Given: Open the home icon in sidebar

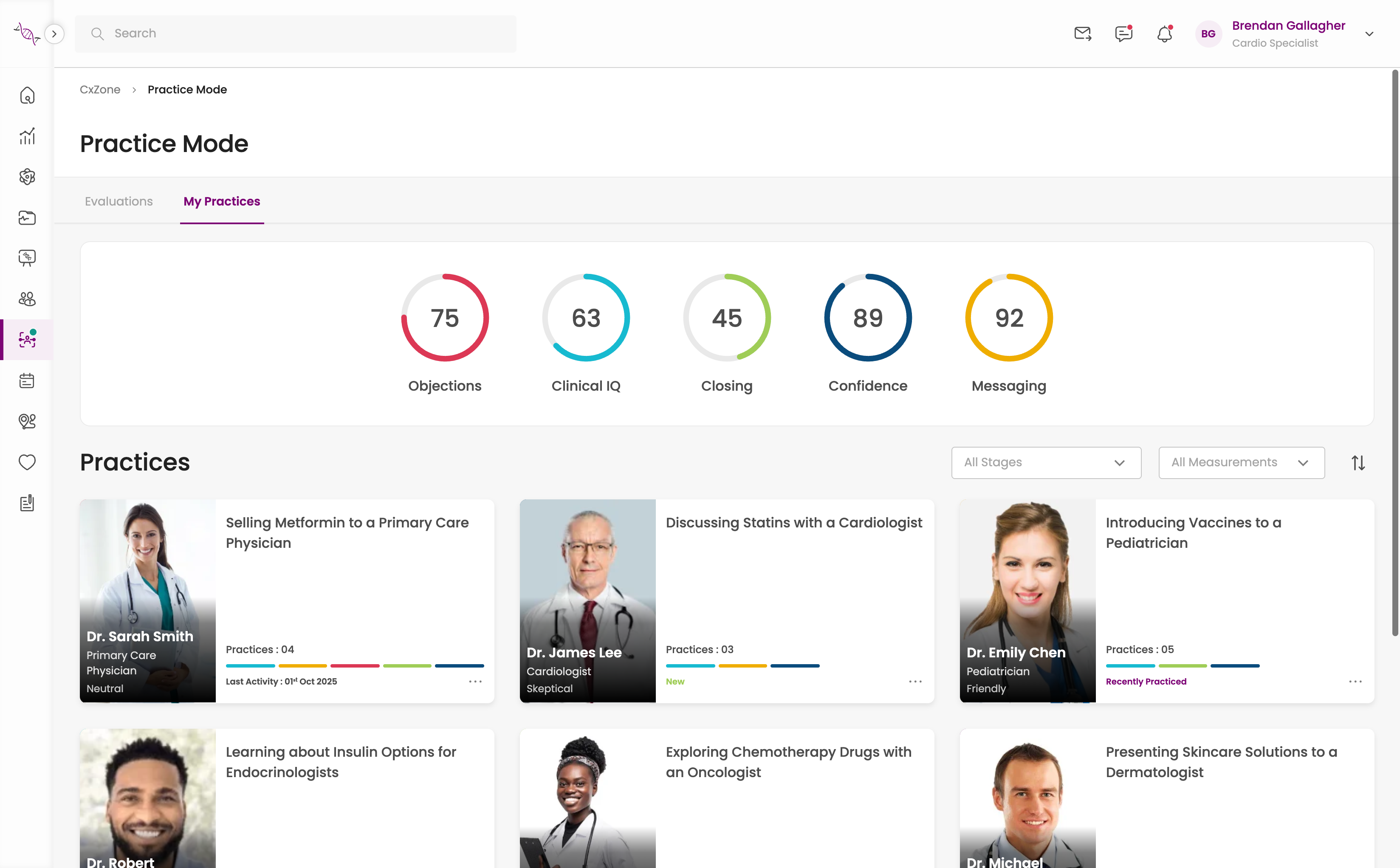Looking at the screenshot, I should click(x=27, y=95).
